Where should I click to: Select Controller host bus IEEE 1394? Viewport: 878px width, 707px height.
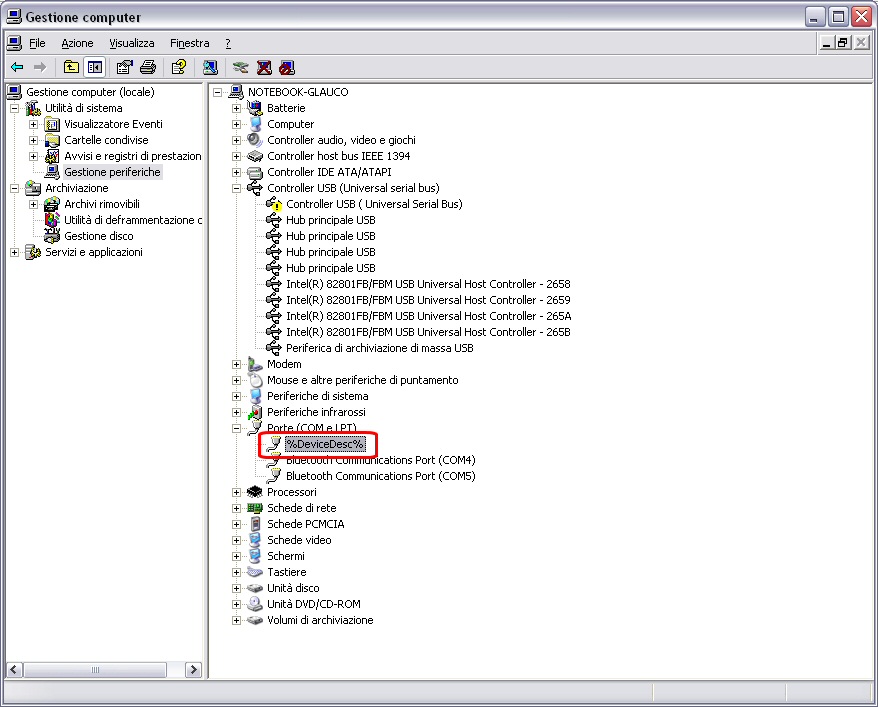pos(339,156)
